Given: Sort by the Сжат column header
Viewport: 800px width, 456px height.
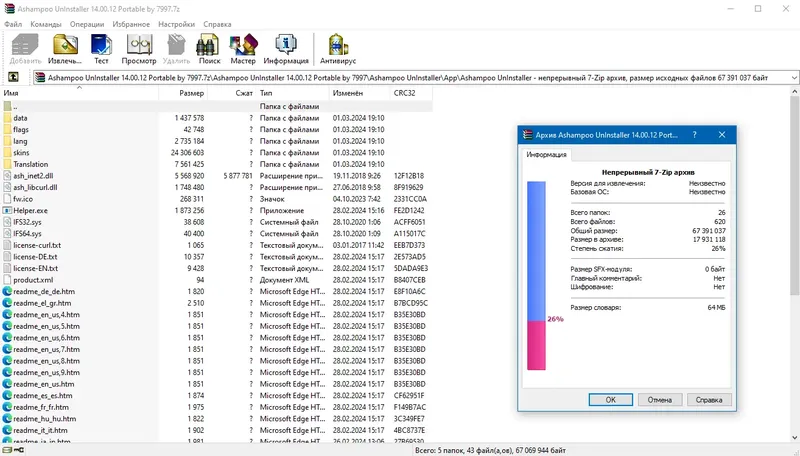Looking at the screenshot, I should (232, 93).
